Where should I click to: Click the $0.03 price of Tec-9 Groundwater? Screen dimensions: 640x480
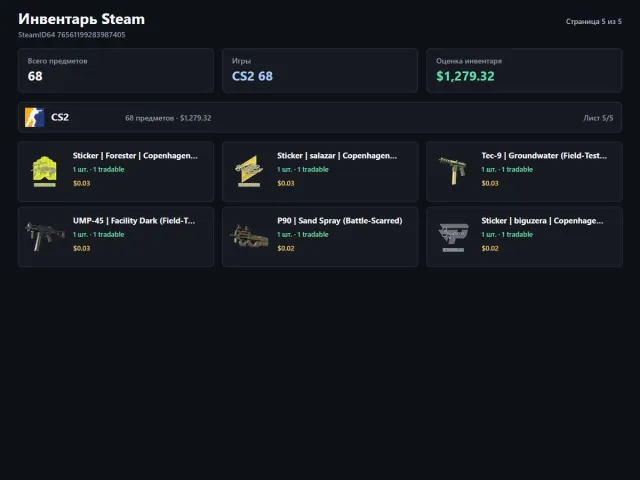pos(490,183)
